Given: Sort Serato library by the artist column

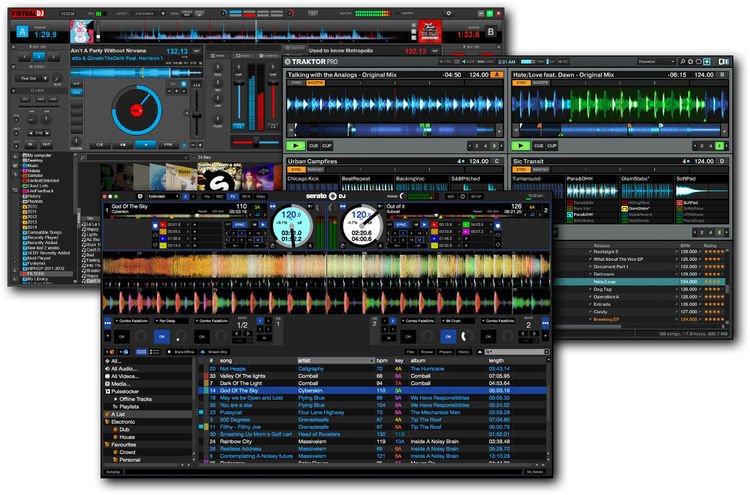Looking at the screenshot, I should (335, 361).
